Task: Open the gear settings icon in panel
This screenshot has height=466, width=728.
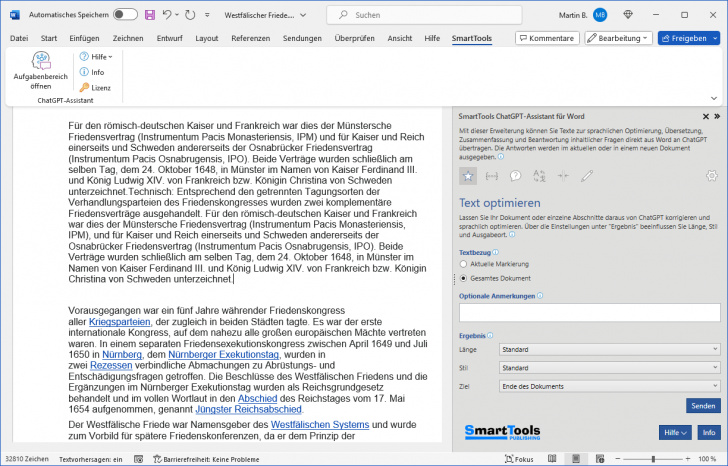Action: (711, 175)
